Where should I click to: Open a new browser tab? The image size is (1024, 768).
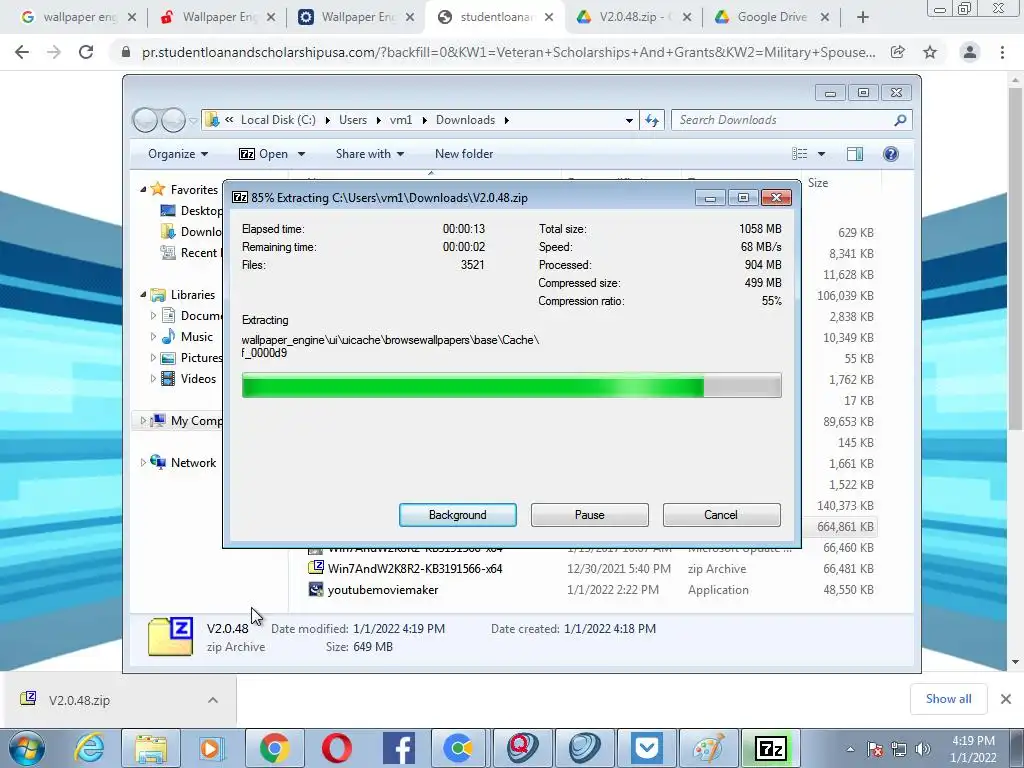863,18
